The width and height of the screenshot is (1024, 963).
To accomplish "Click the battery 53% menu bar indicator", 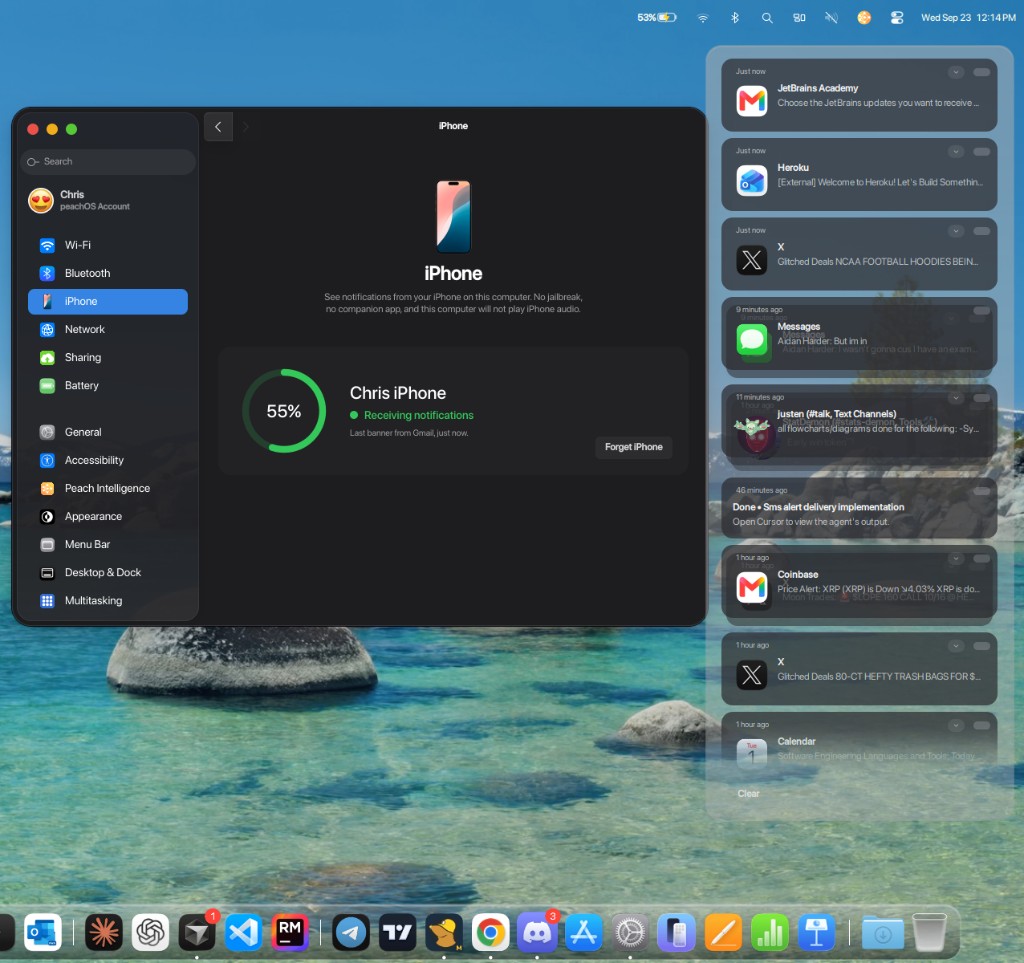I will (x=657, y=18).
